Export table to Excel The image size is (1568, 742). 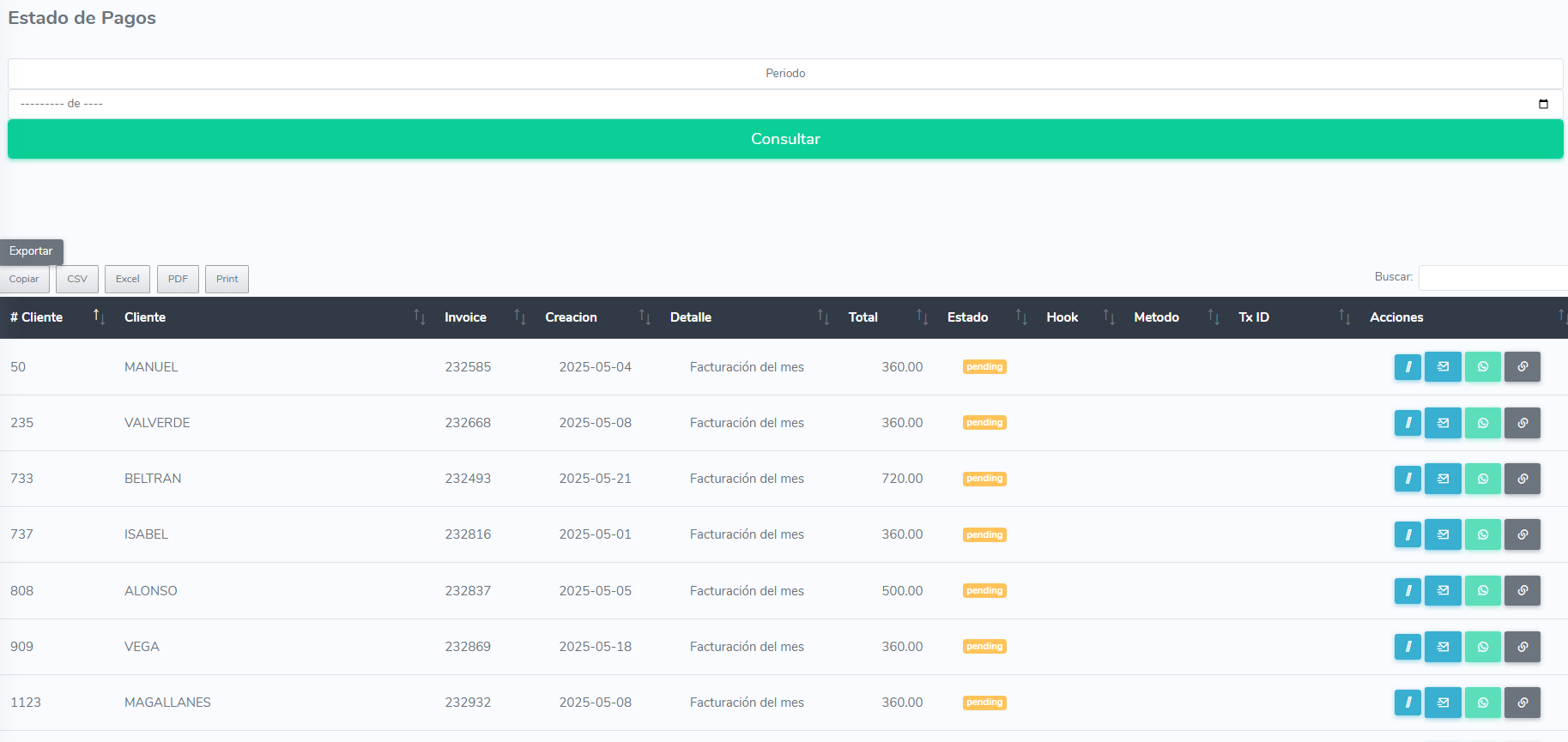point(127,279)
